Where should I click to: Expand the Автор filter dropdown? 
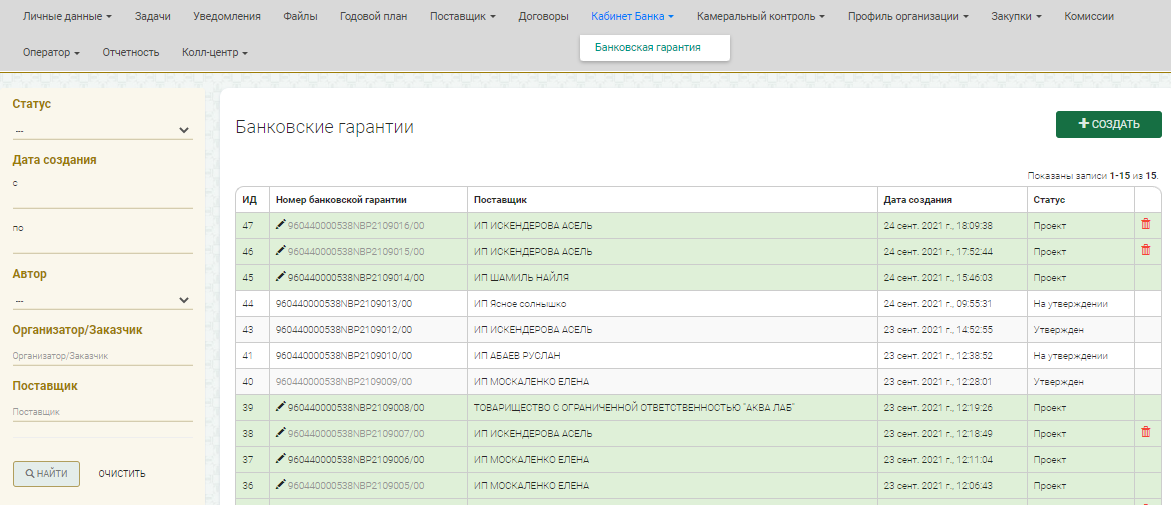pos(102,300)
